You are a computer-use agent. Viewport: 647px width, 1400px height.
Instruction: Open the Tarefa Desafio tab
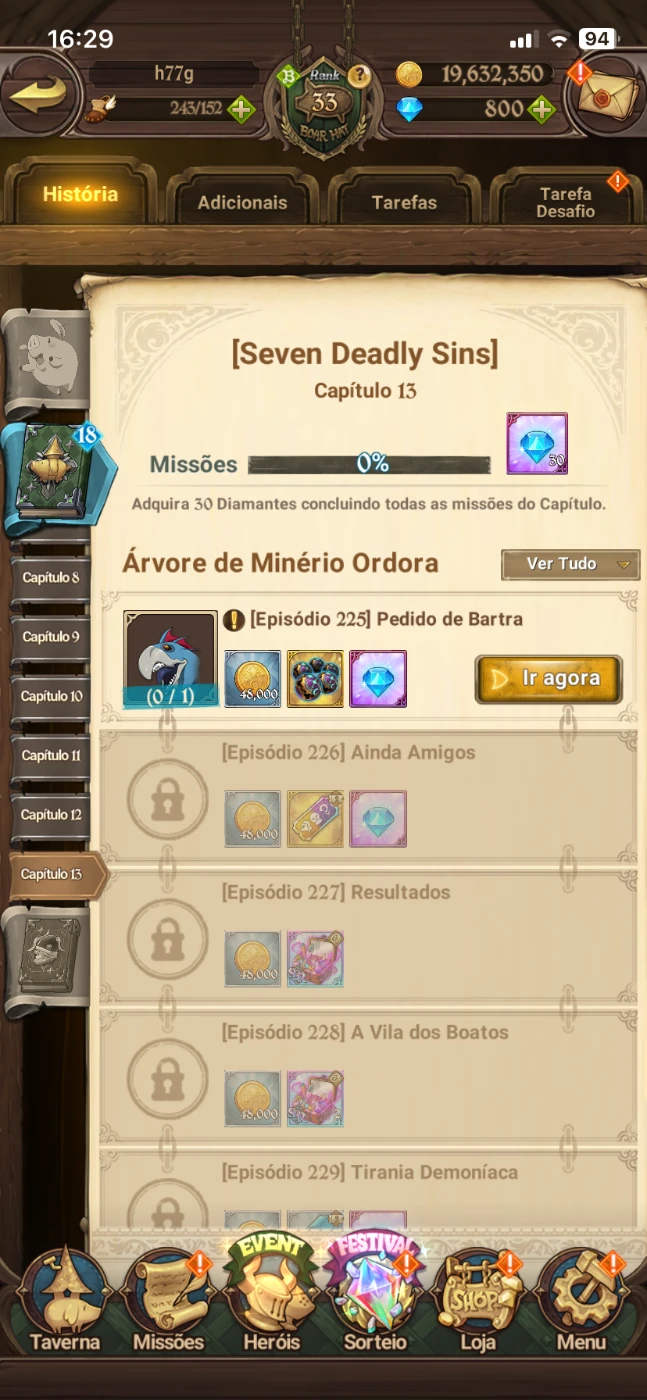coord(565,202)
